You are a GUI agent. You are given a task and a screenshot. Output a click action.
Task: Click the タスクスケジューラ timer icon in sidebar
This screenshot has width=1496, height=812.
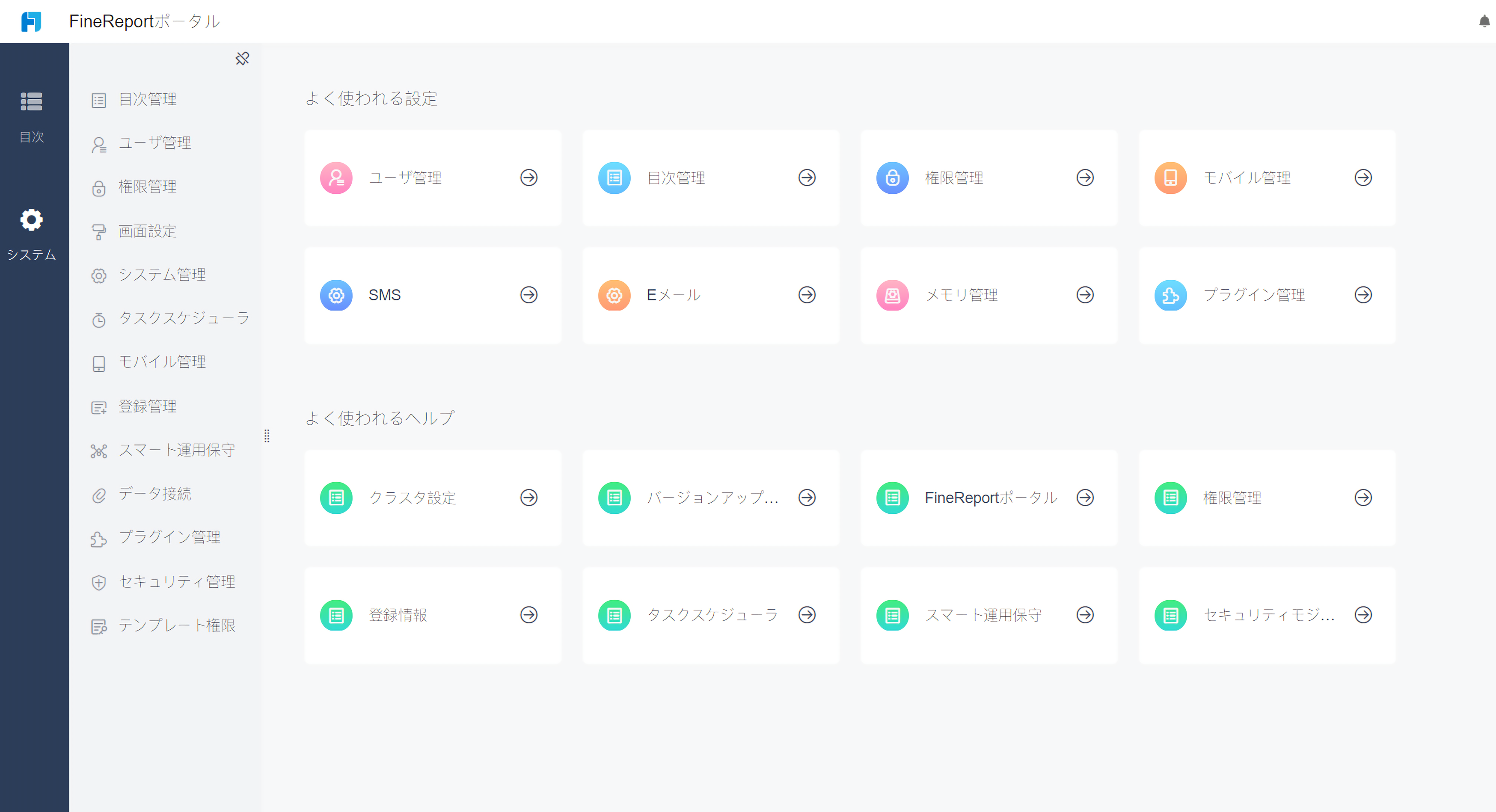[99, 319]
